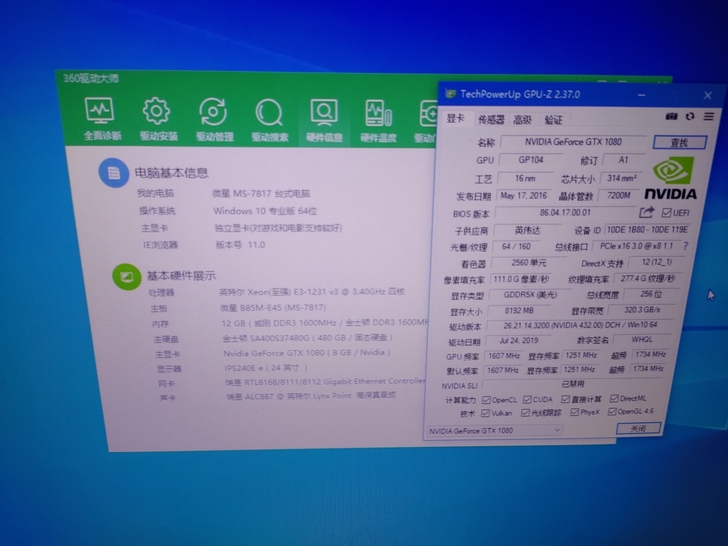Open 硬件温度 thermometer icon
This screenshot has width=728, height=546.
click(378, 121)
